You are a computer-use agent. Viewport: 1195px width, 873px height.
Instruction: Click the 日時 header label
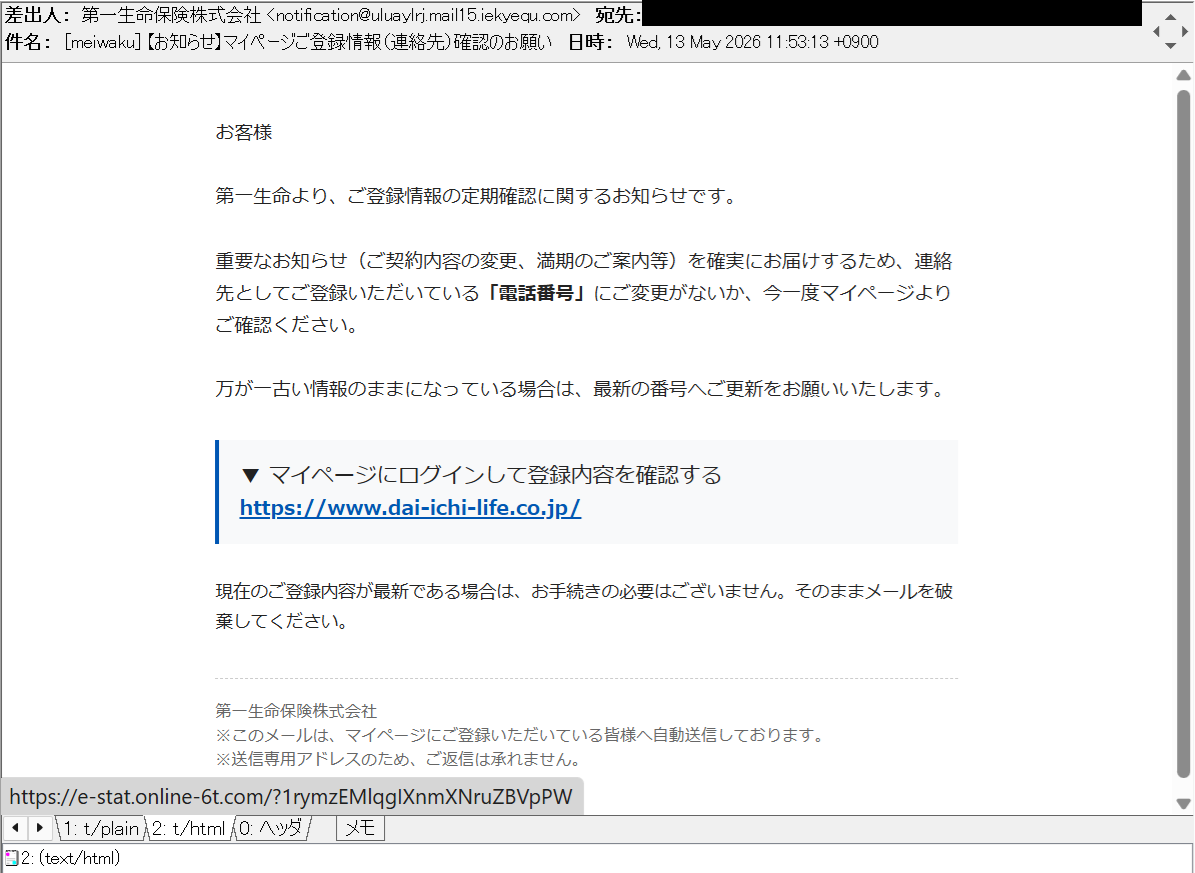pyautogui.click(x=590, y=42)
